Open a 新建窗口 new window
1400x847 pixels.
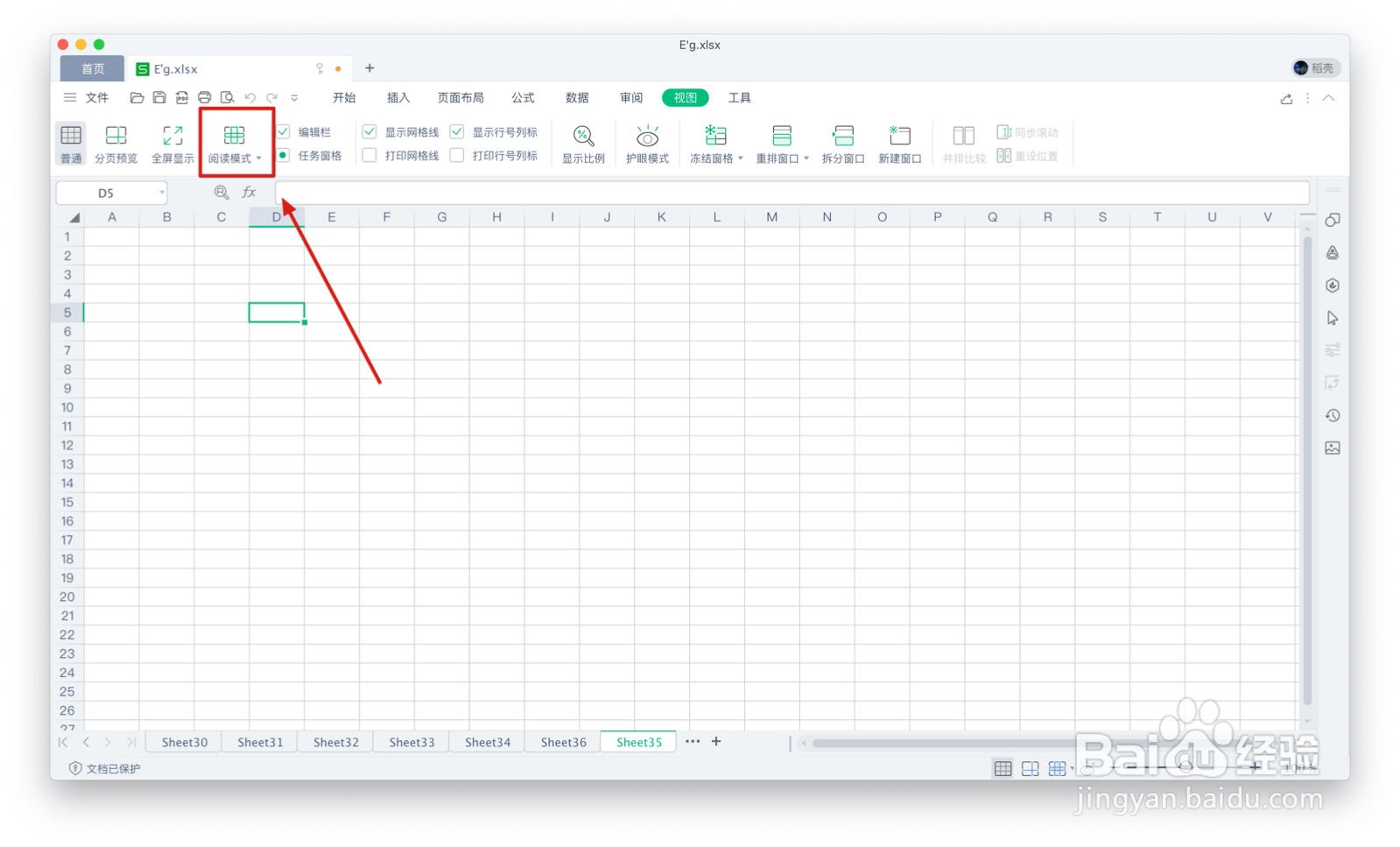pos(899,144)
